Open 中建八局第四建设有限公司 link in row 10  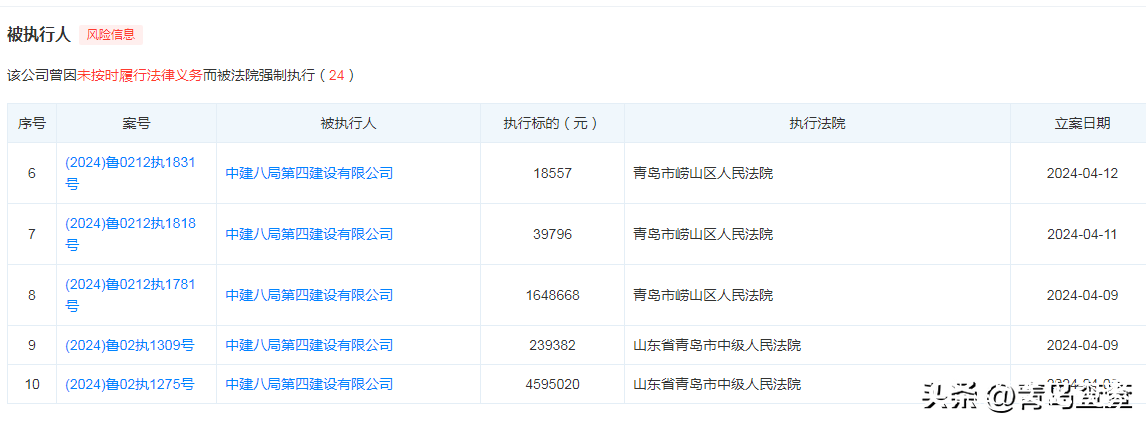point(309,384)
